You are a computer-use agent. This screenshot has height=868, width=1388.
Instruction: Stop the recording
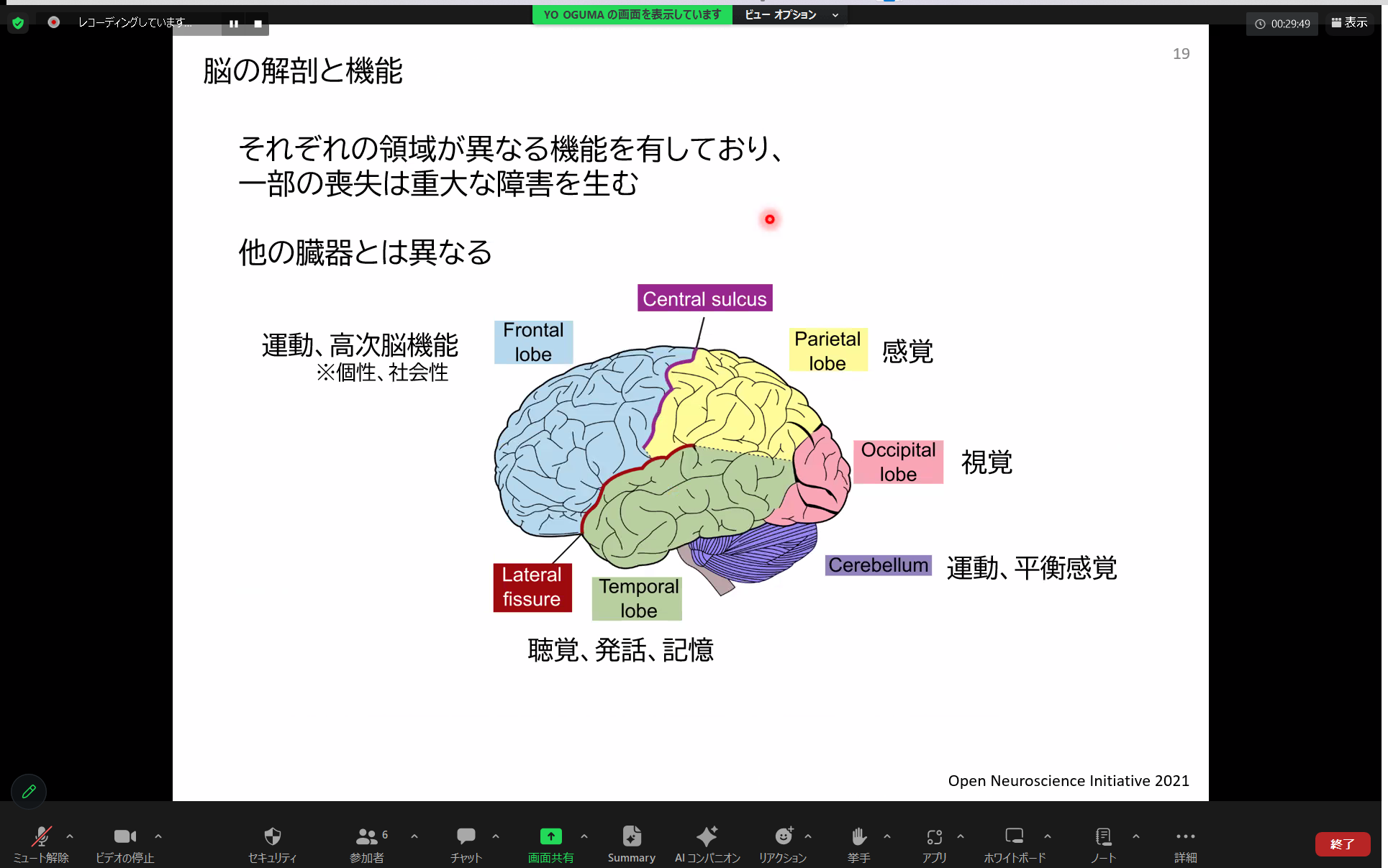click(x=258, y=24)
